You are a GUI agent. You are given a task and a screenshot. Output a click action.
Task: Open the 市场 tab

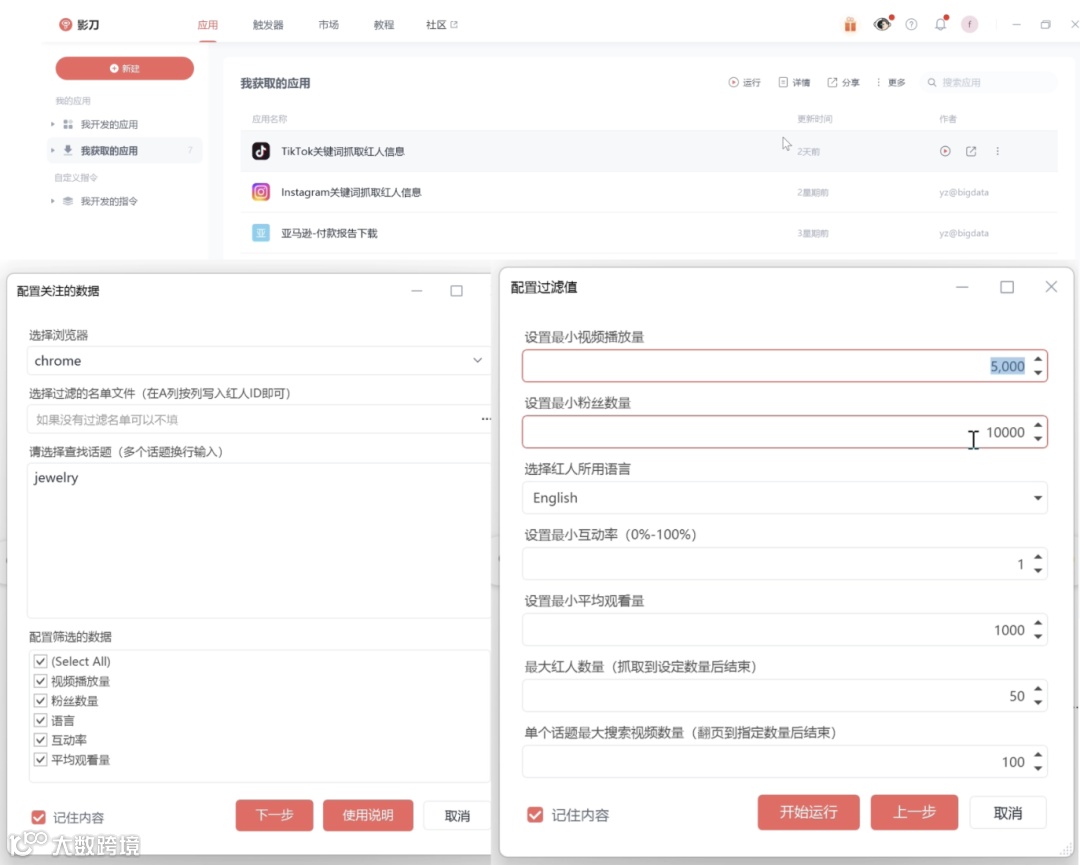click(329, 25)
